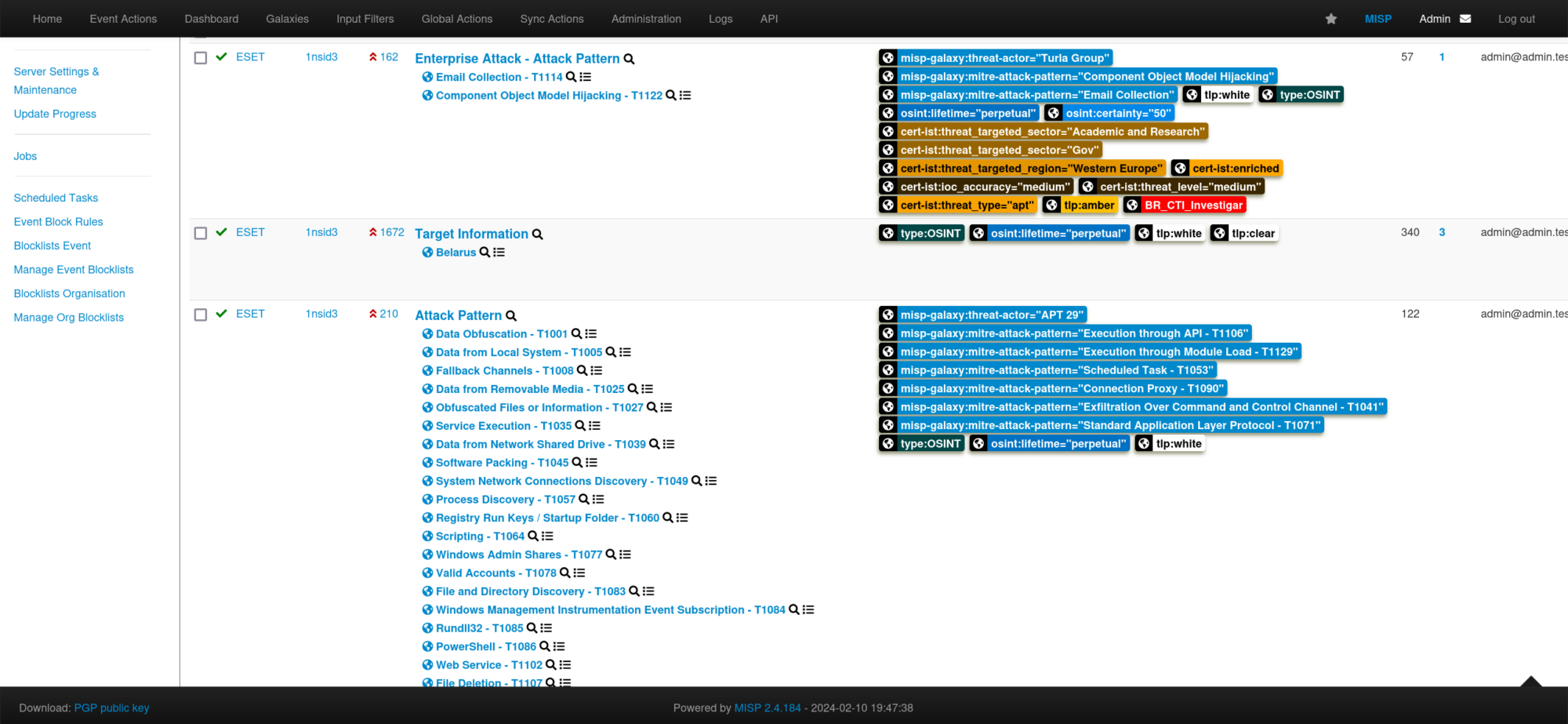Open the Administration menu

click(645, 18)
